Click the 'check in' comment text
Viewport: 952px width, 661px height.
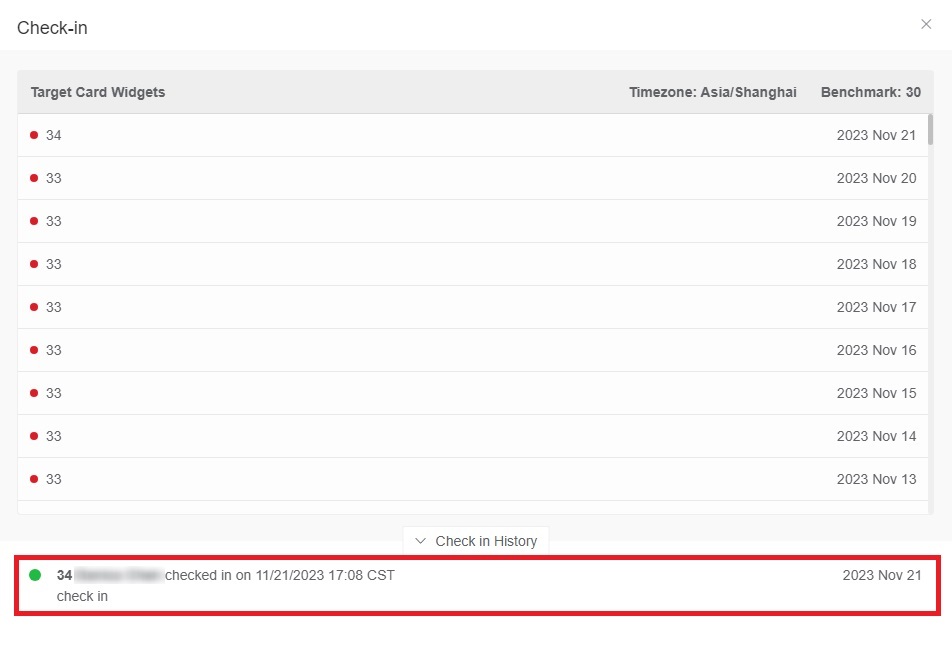click(82, 596)
